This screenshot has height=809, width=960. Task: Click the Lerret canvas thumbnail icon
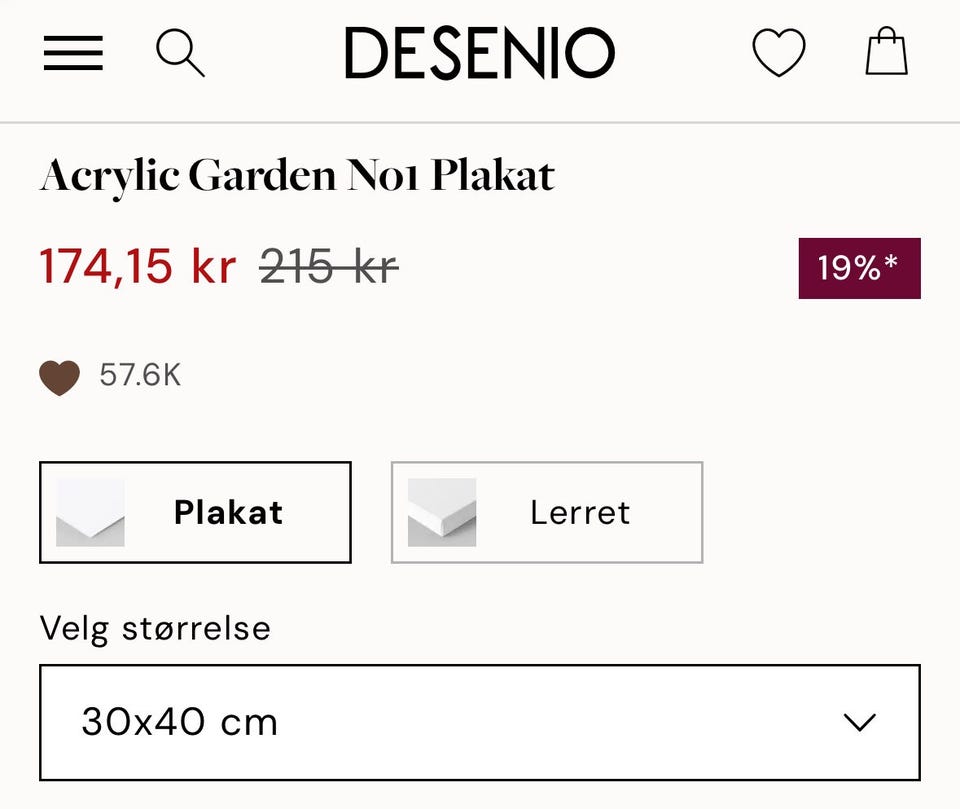[x=443, y=512]
